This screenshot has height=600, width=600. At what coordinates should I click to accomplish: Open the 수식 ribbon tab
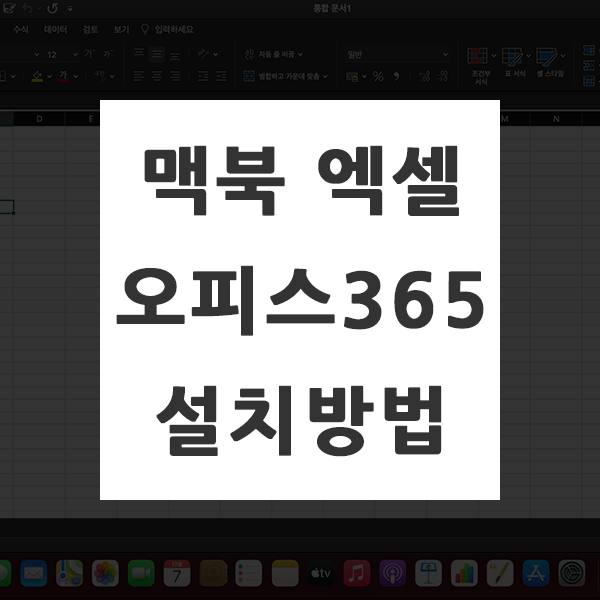click(21, 29)
